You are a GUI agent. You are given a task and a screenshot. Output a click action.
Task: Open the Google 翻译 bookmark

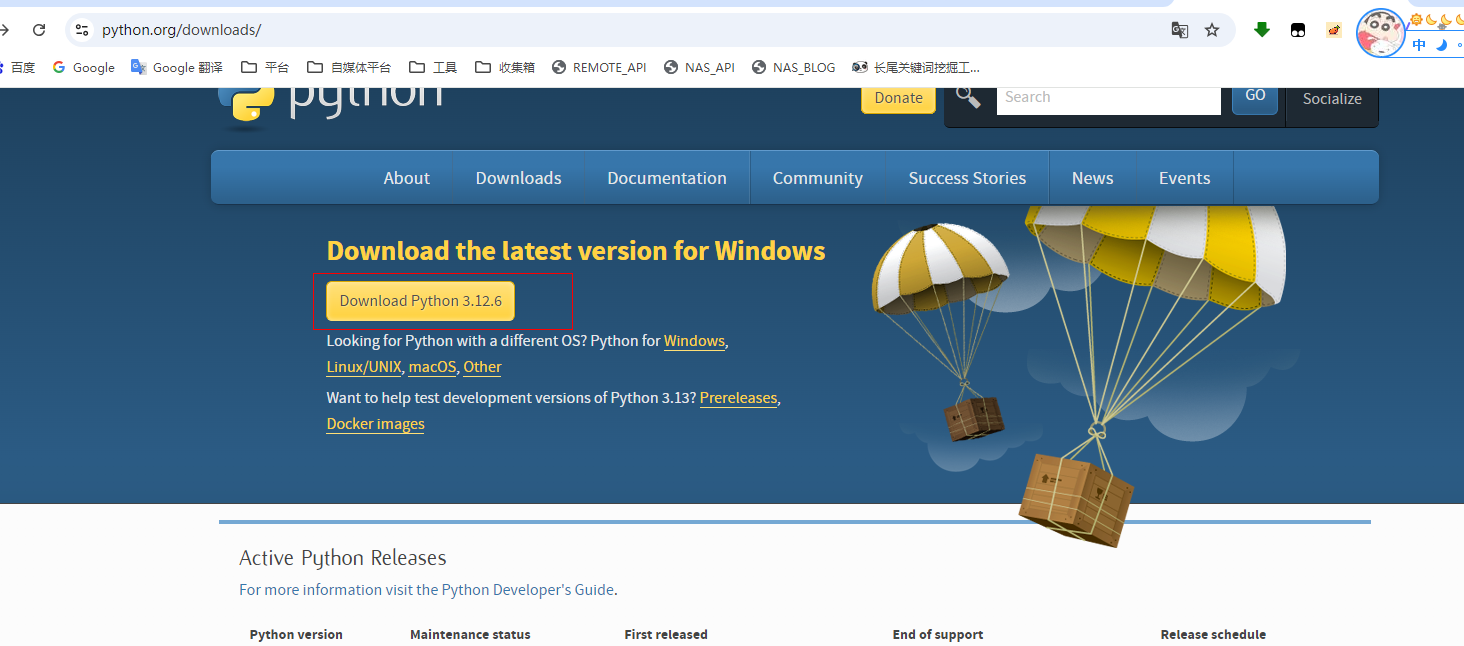[x=177, y=67]
